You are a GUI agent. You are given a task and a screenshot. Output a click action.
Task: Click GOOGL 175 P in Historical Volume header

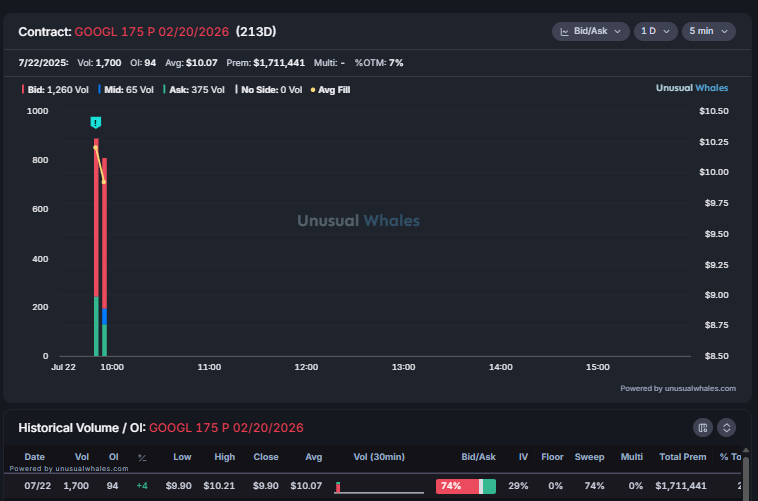[x=226, y=428]
